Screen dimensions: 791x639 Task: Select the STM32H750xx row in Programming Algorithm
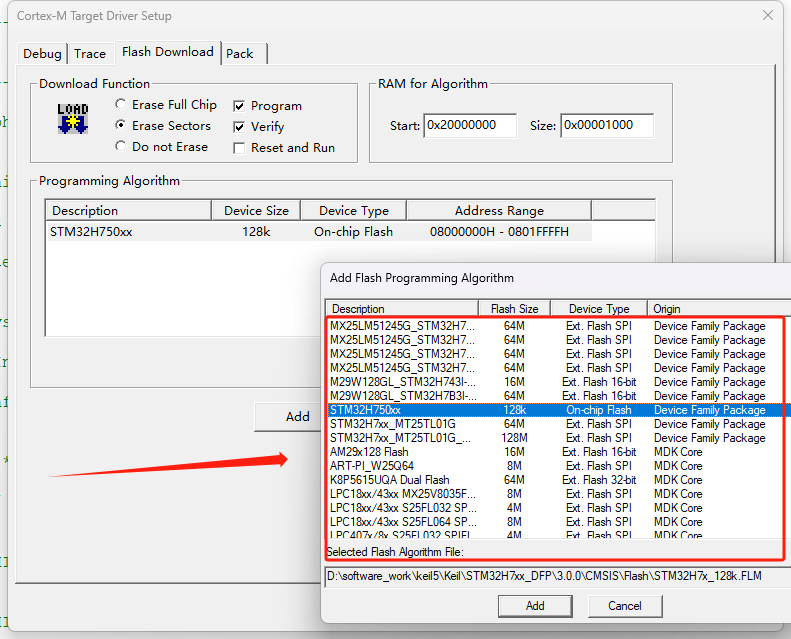tap(318, 231)
